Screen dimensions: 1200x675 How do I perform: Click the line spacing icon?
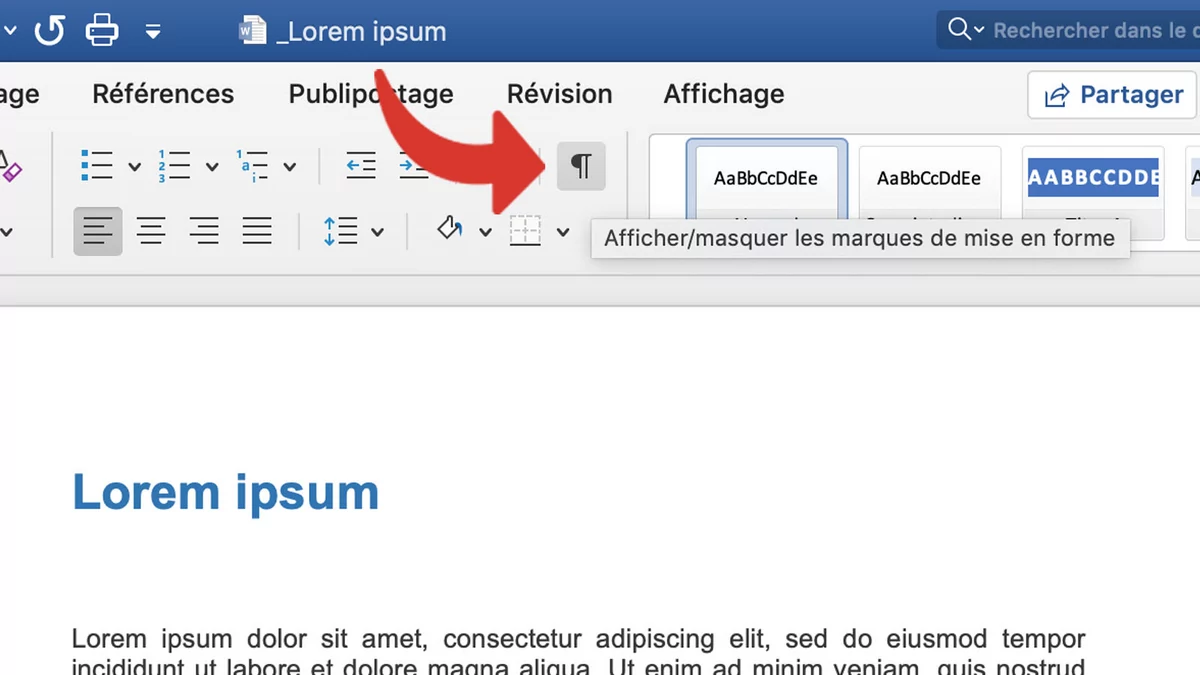[x=341, y=232]
